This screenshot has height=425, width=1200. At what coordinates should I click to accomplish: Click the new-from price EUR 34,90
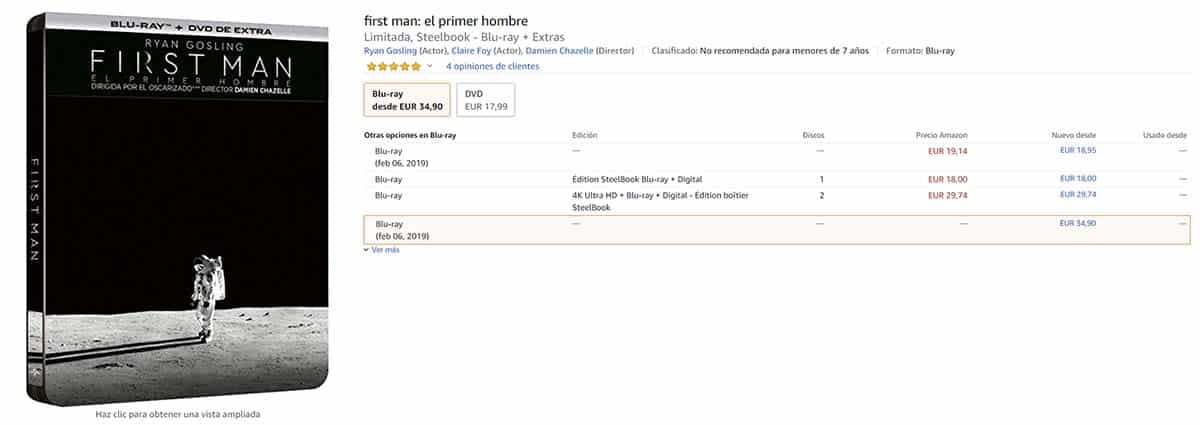pos(1078,223)
